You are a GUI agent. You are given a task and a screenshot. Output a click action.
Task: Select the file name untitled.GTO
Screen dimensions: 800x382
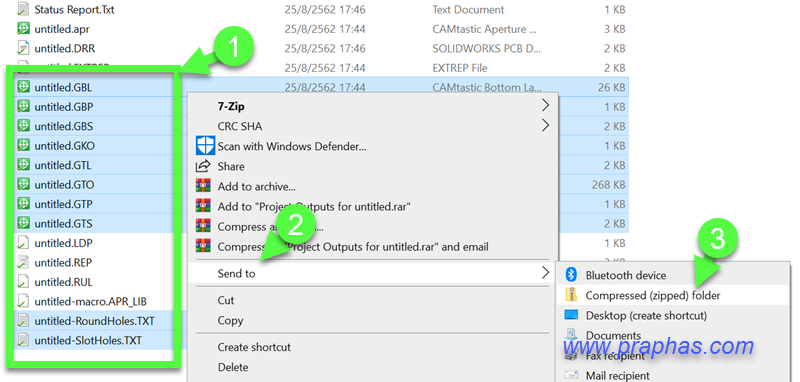(x=64, y=185)
